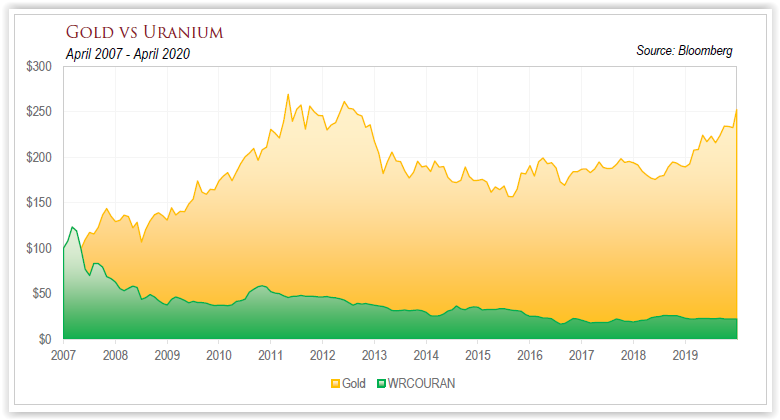Screen dimensions: 780x420
Task: Click the 2007 x-axis label
Action: pos(64,354)
